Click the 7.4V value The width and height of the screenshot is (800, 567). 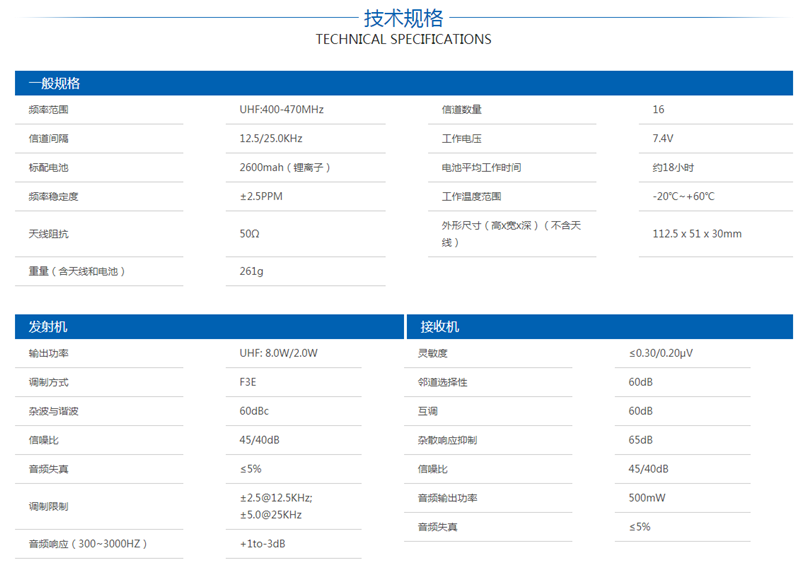tap(663, 139)
